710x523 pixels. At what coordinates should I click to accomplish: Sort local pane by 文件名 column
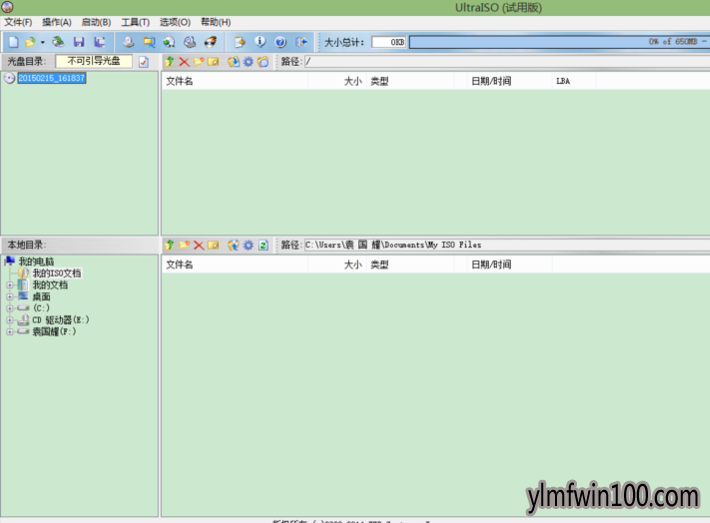tap(235, 264)
